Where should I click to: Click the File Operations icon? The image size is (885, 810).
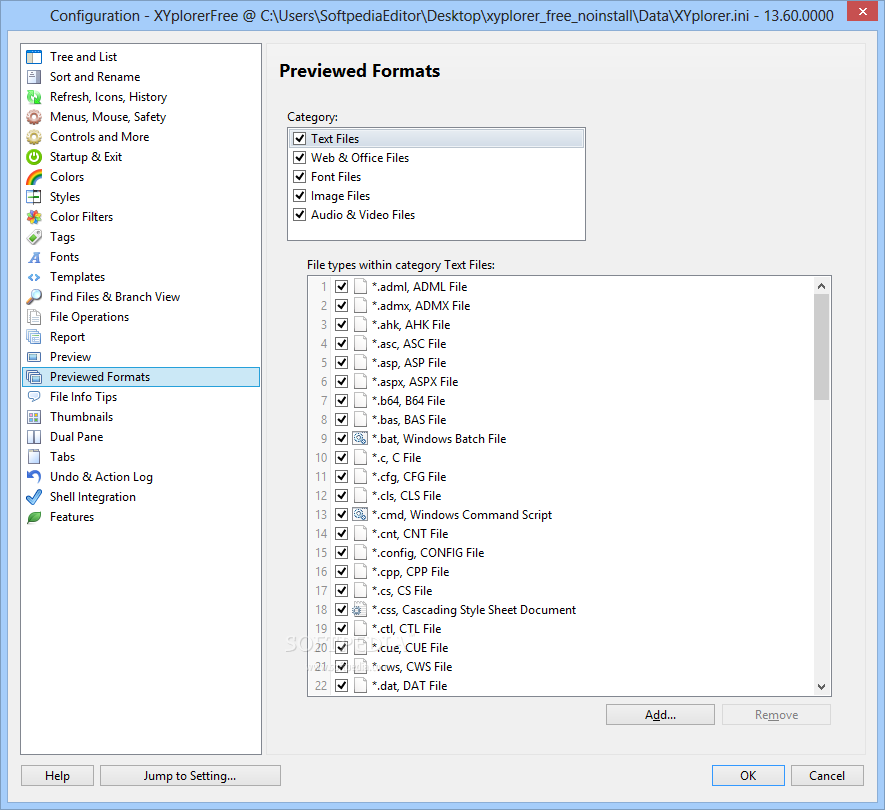[34, 317]
